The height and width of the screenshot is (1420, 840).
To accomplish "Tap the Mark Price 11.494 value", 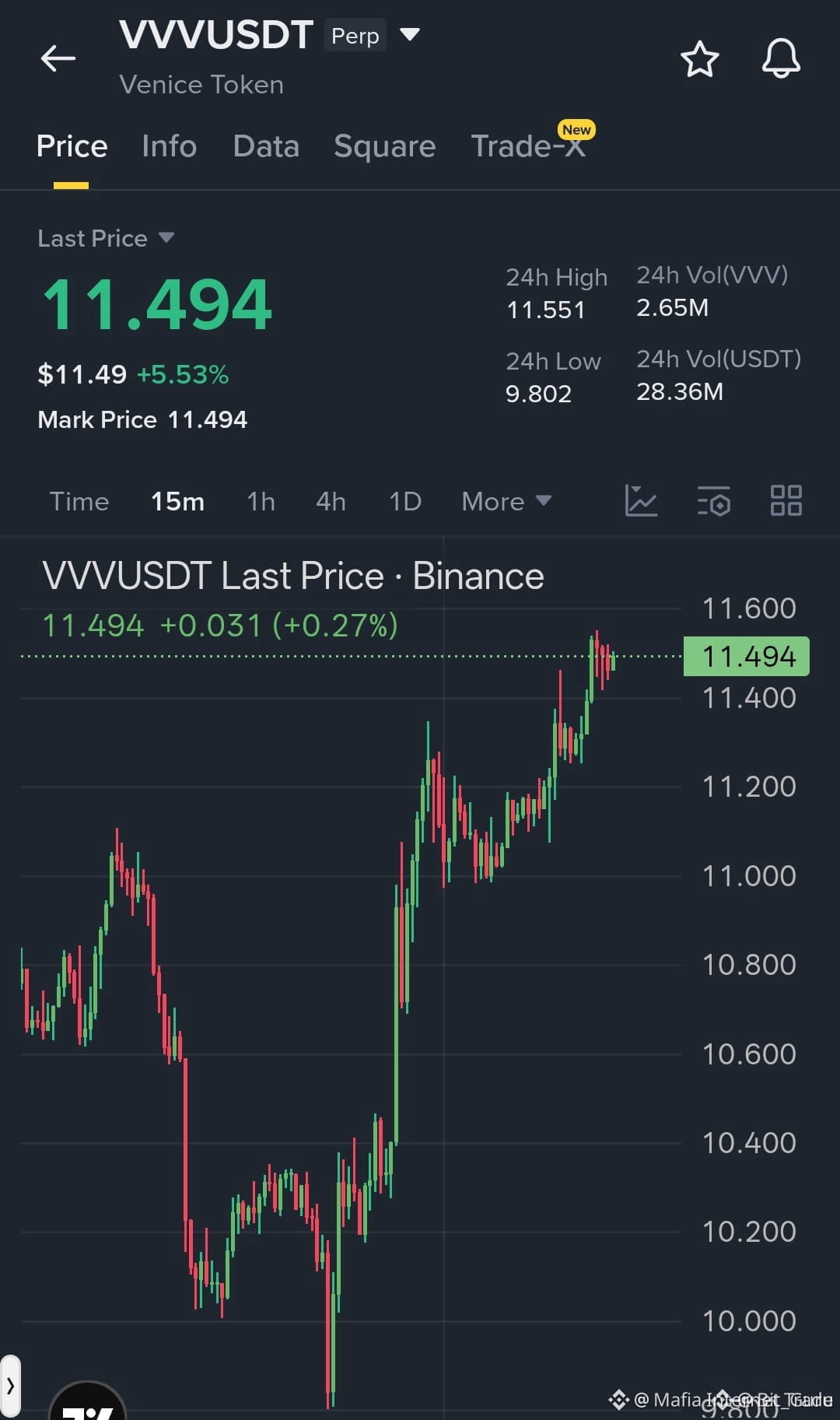I will click(207, 419).
